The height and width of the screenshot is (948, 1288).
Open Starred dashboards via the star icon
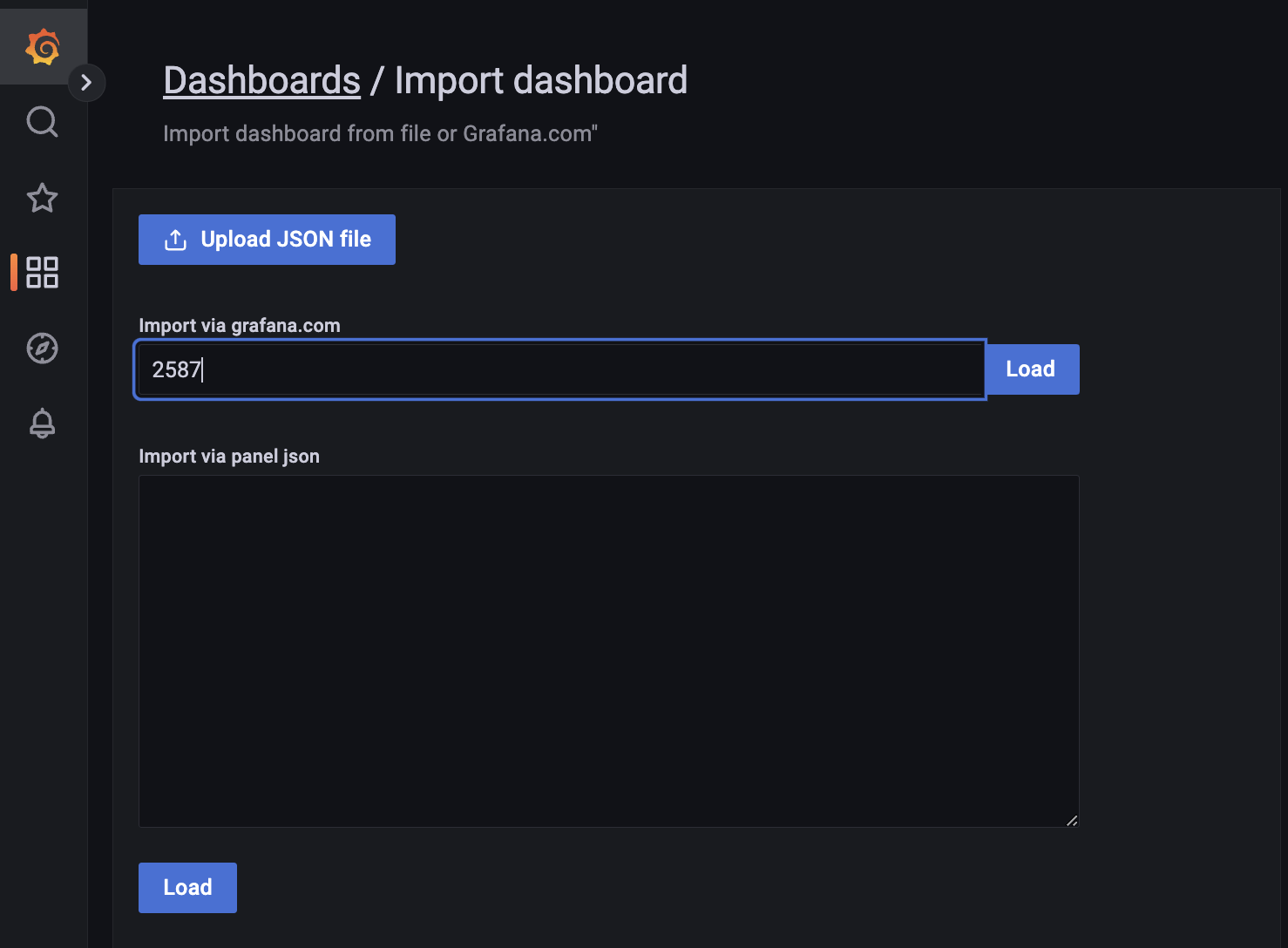[x=42, y=198]
